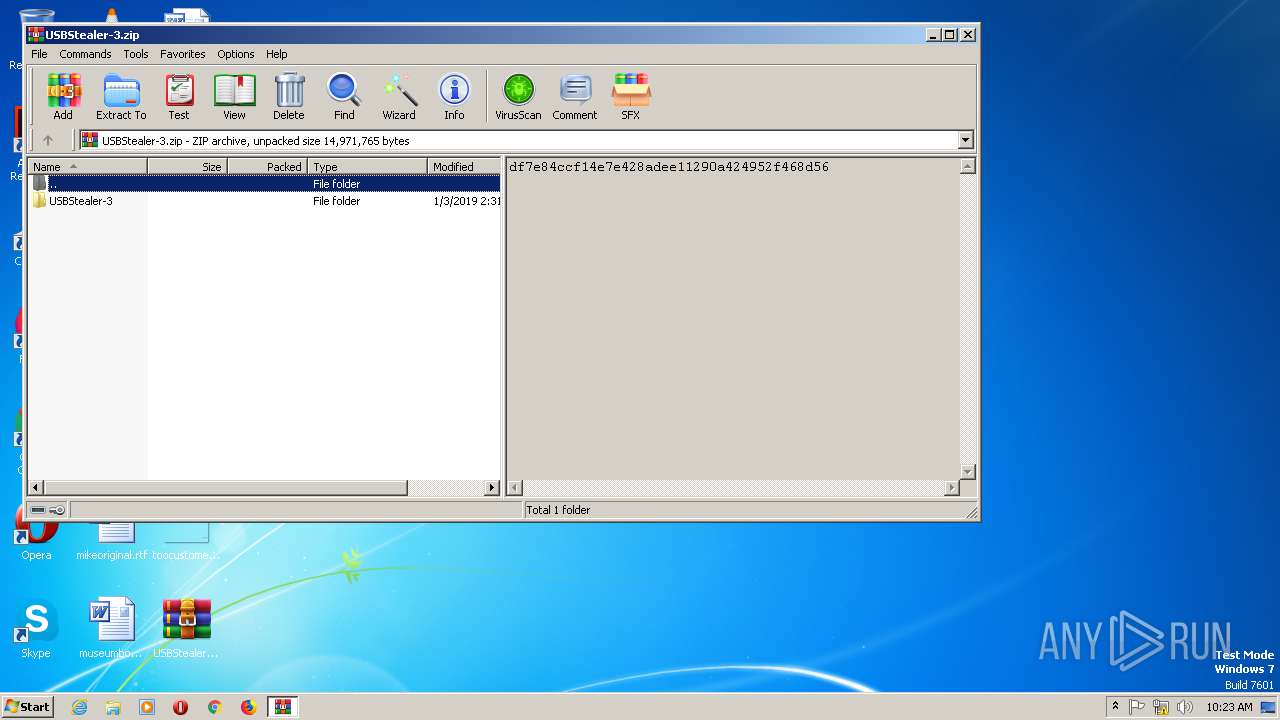Switch to the WinRAR taskbar button
The width and height of the screenshot is (1280, 720).
[283, 707]
